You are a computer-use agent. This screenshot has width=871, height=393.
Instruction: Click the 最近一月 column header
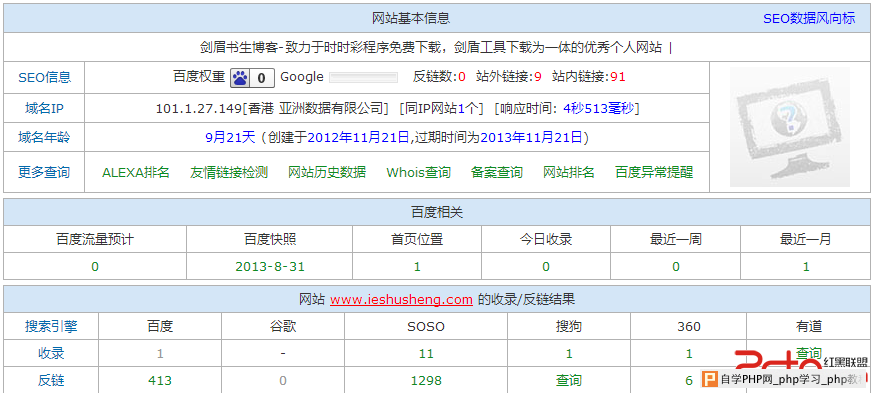pyautogui.click(x=806, y=240)
